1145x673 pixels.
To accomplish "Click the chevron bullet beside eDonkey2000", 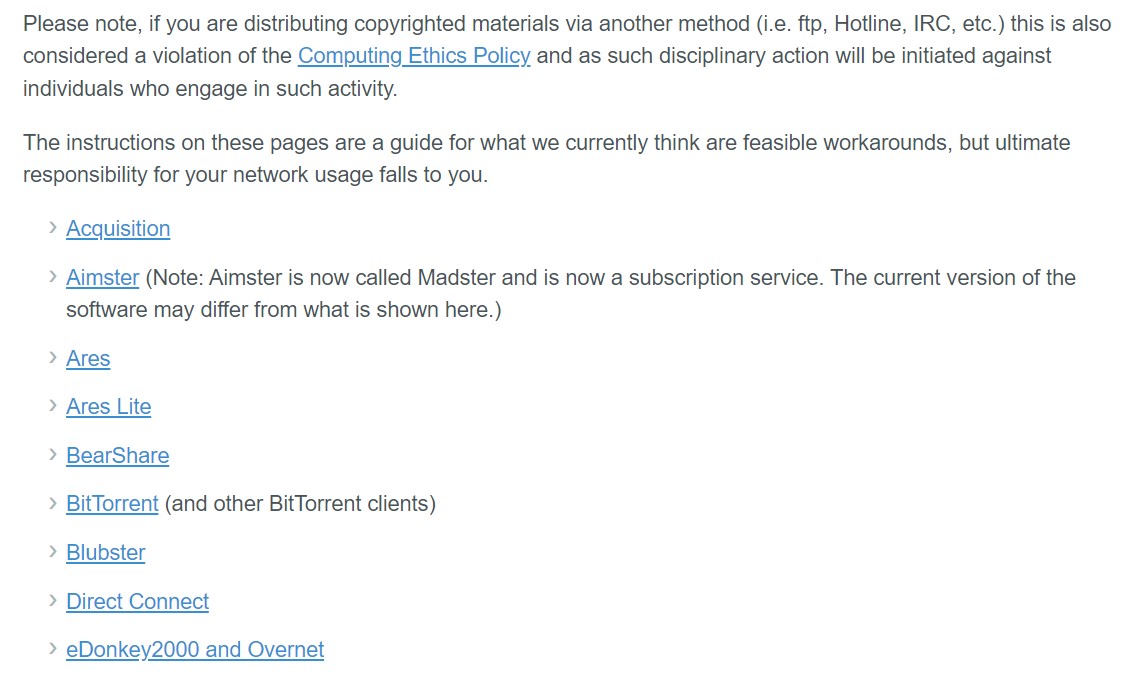I will (x=53, y=649).
